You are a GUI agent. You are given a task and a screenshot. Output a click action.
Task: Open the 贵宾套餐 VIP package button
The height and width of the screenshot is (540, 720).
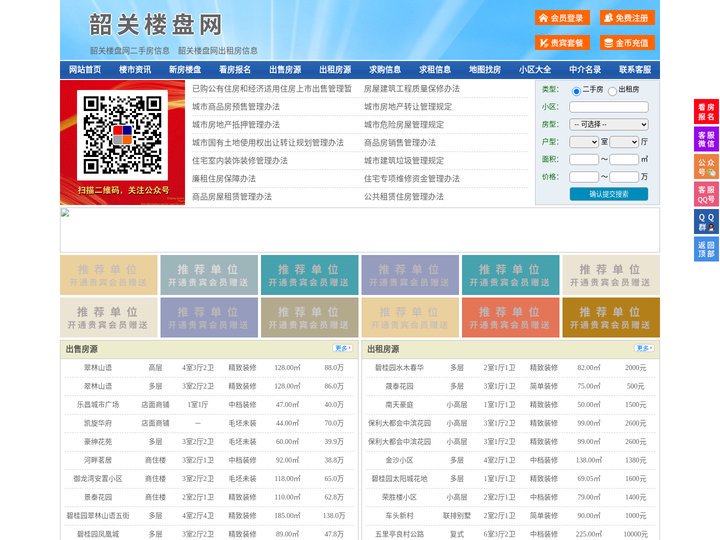click(x=562, y=43)
